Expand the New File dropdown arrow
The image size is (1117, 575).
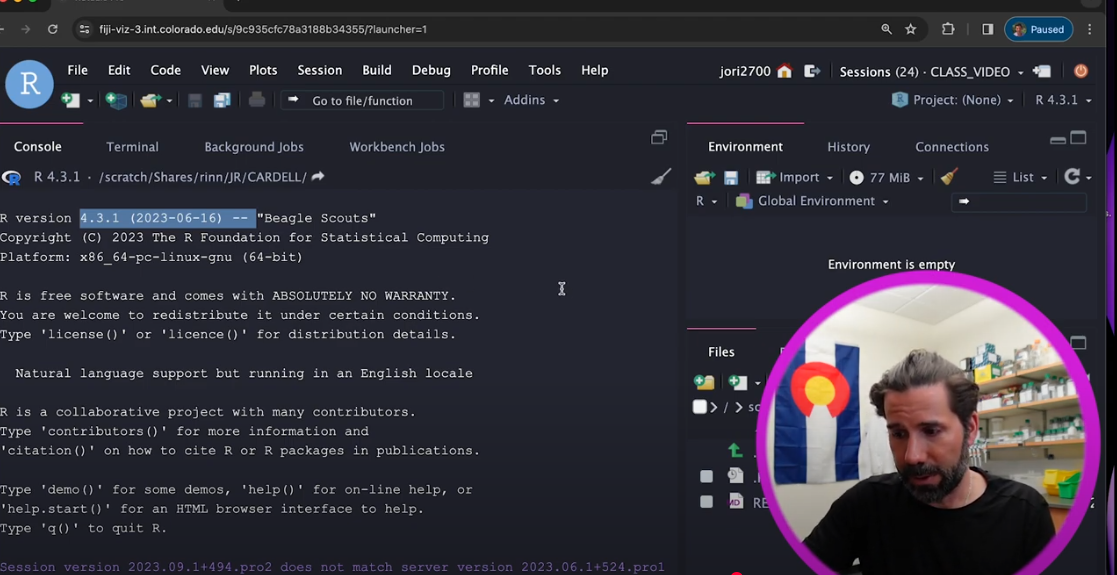[90, 101]
